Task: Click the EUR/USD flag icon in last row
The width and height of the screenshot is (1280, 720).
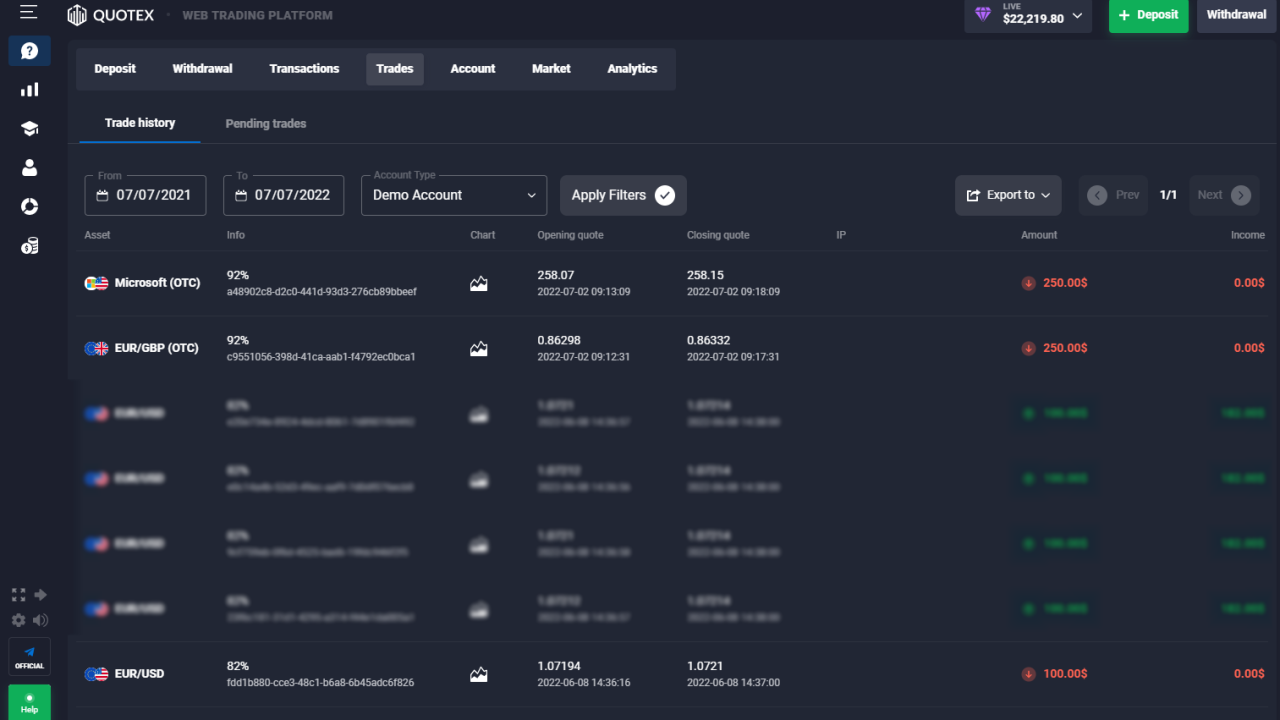Action: (96, 674)
